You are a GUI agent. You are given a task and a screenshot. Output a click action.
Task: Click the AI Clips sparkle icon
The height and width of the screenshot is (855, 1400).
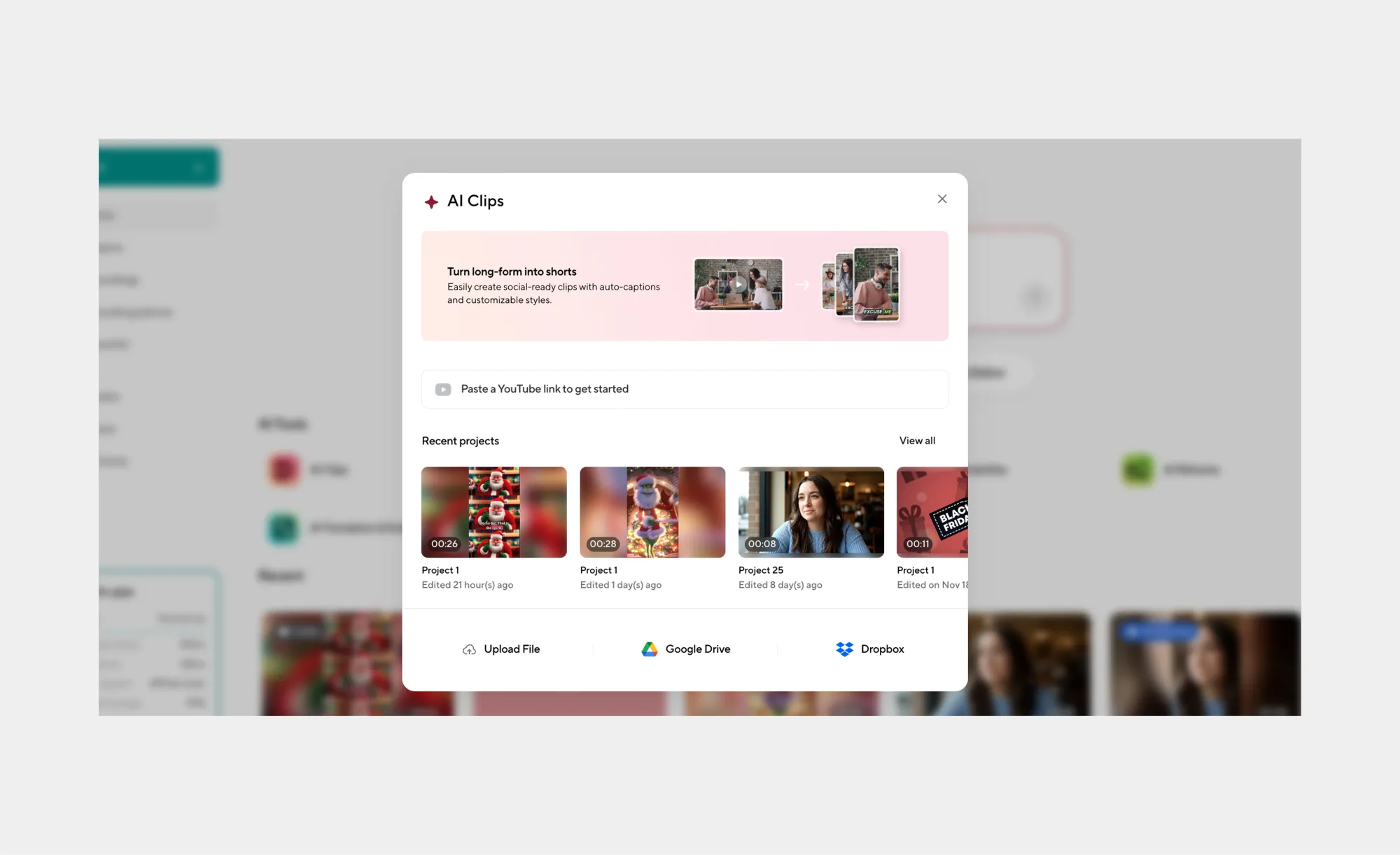point(431,202)
